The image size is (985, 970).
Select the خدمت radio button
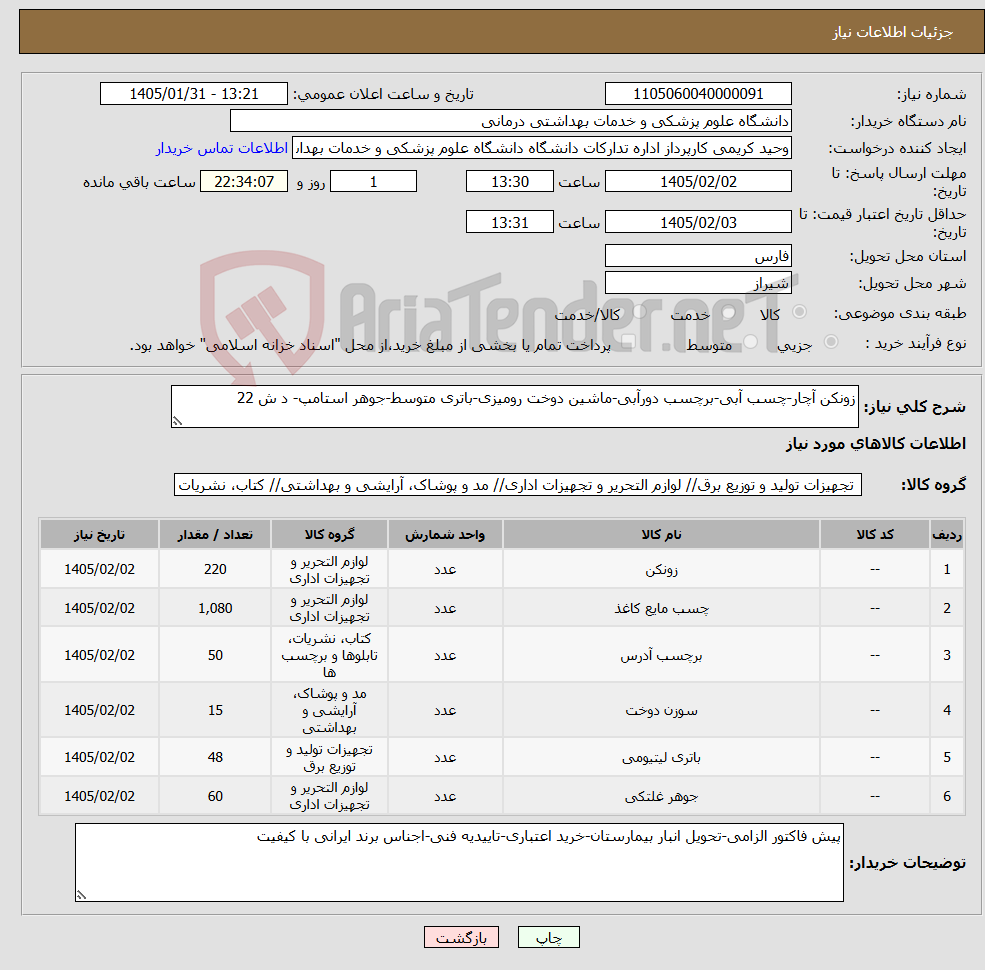[x=727, y=312]
